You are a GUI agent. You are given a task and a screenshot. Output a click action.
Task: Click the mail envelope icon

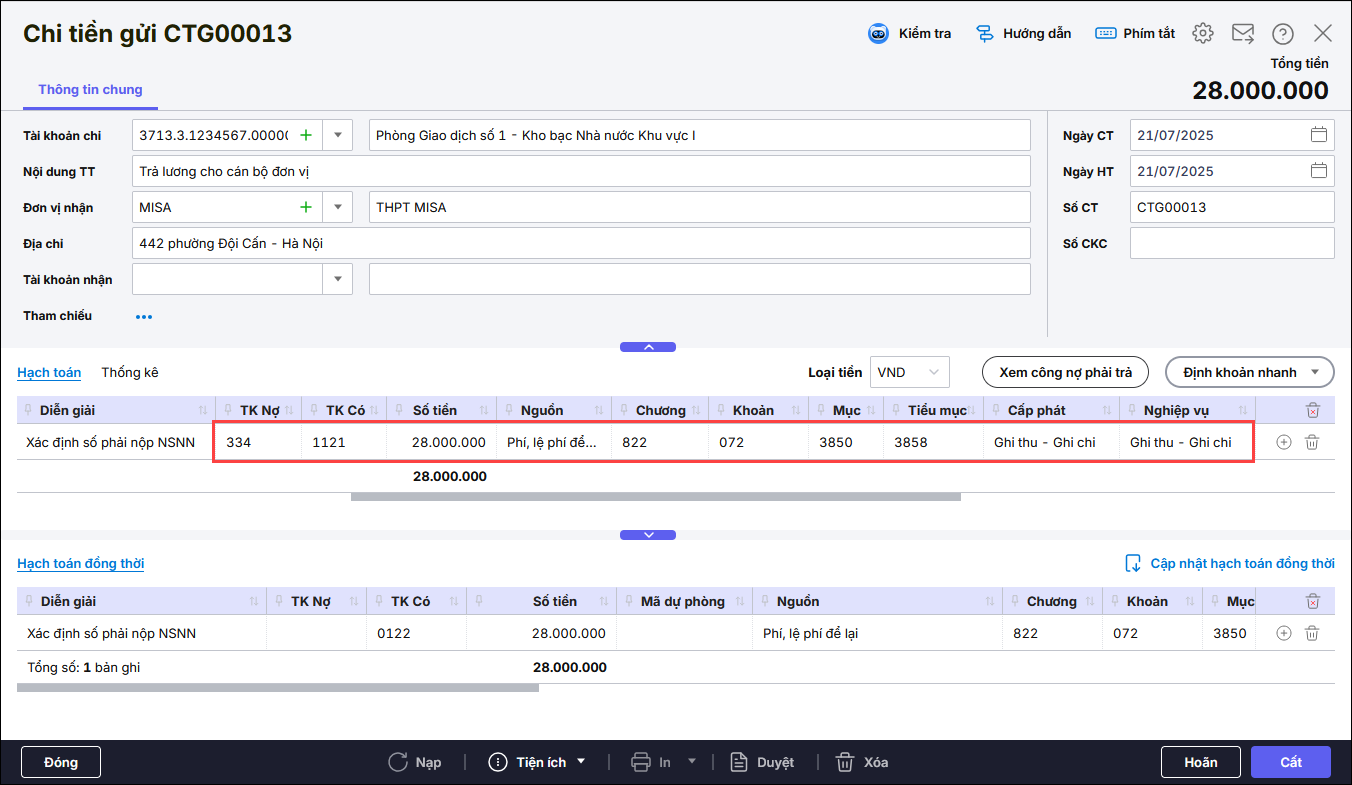point(1243,34)
